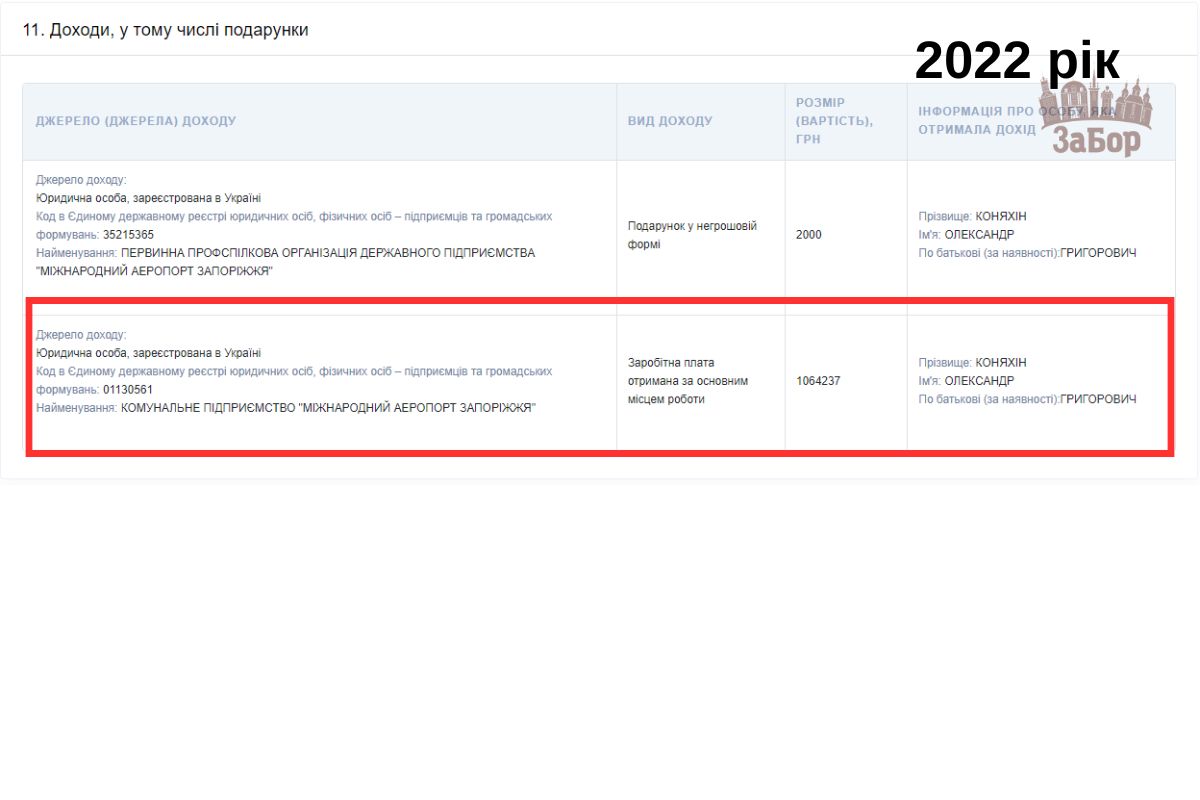Click "Юридична особа, зареєстрована в Україні" above code 01130561
The height and width of the screenshot is (800, 1200).
tap(148, 353)
